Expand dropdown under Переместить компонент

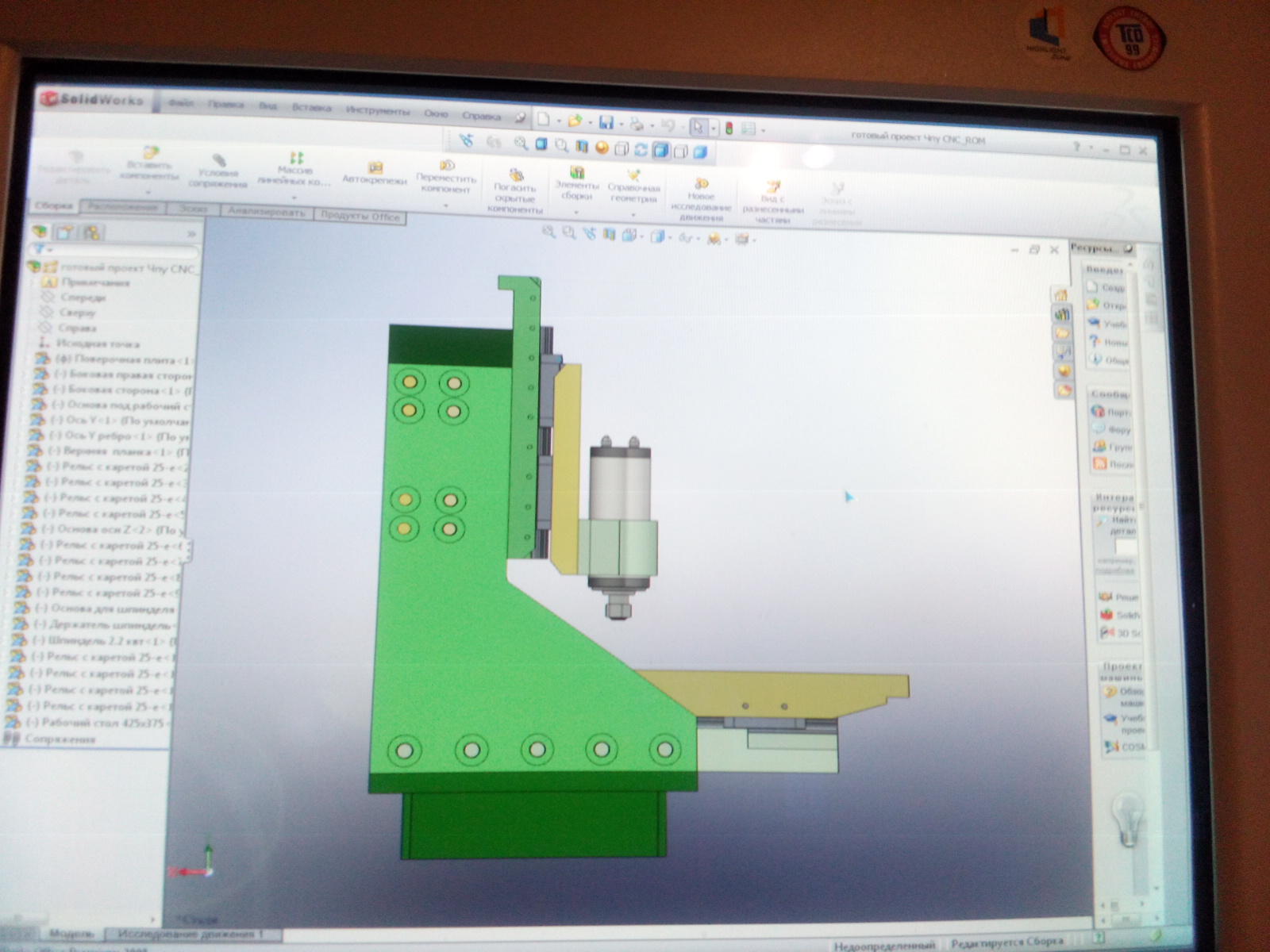pos(445,205)
